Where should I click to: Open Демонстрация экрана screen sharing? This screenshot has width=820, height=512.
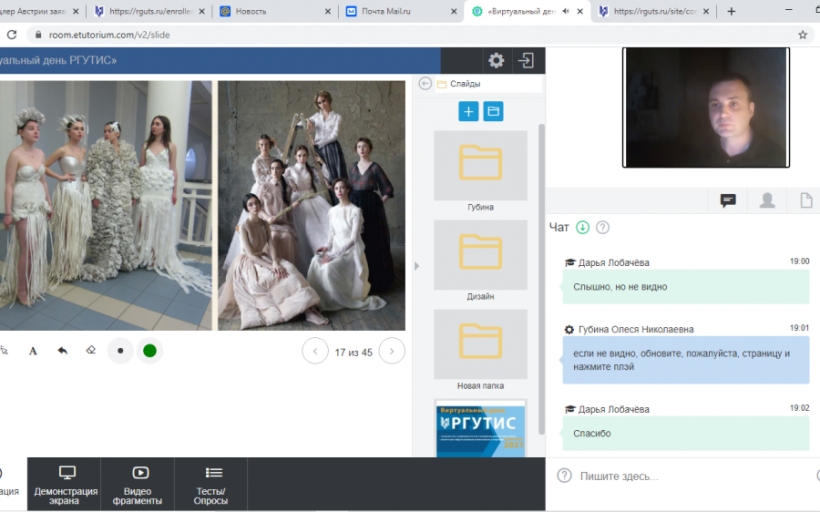pyautogui.click(x=64, y=485)
